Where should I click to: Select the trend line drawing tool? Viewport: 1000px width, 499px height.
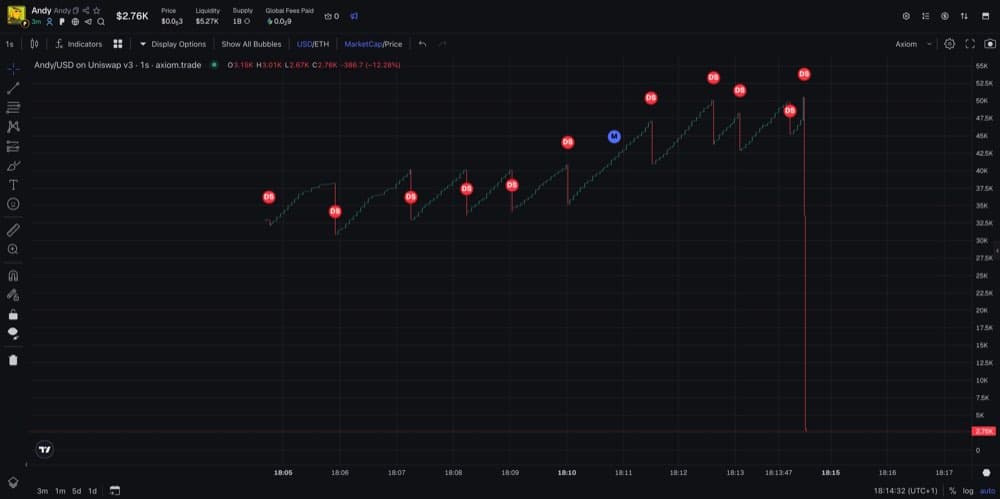[x=13, y=88]
